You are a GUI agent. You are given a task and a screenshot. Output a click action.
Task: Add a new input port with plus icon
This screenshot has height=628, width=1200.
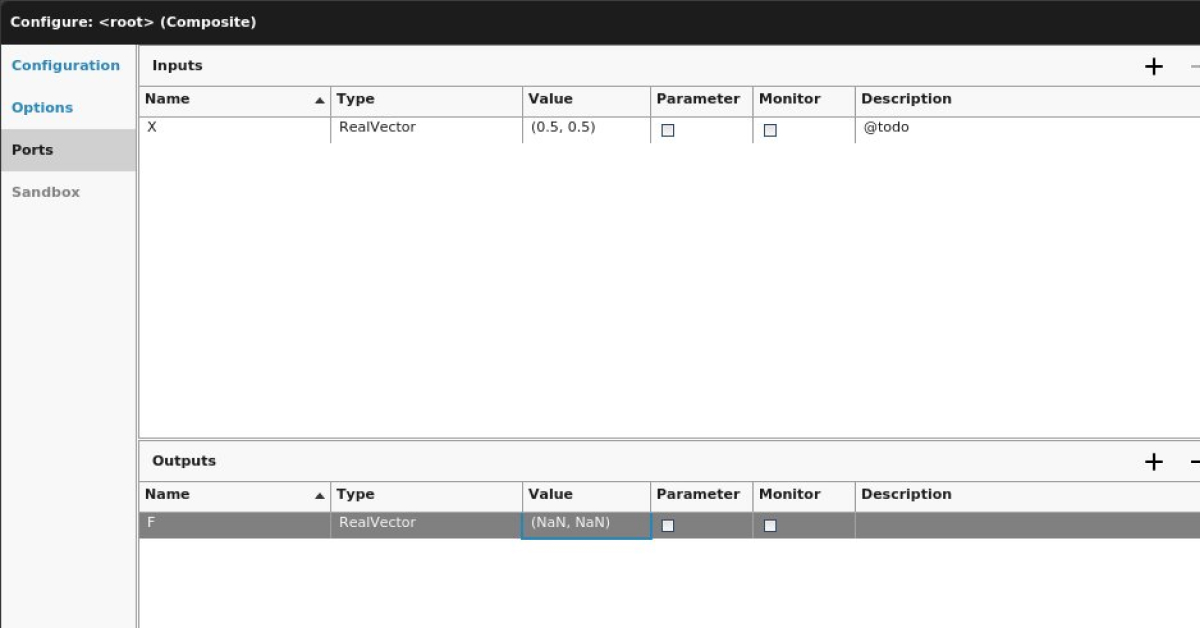(1154, 66)
